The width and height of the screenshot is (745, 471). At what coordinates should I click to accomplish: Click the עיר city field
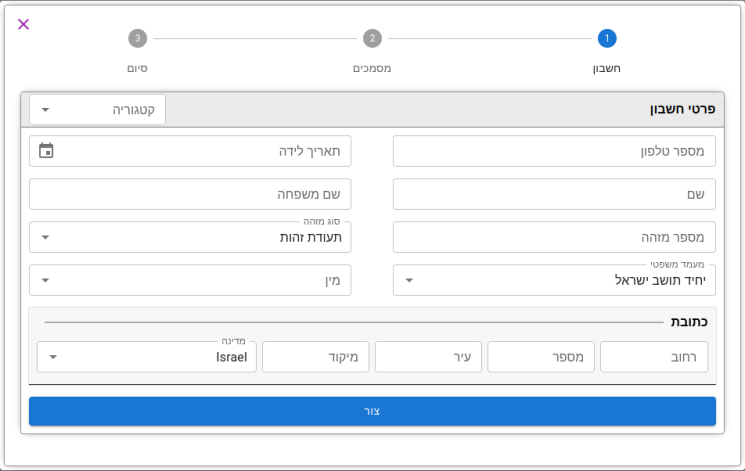[428, 357]
